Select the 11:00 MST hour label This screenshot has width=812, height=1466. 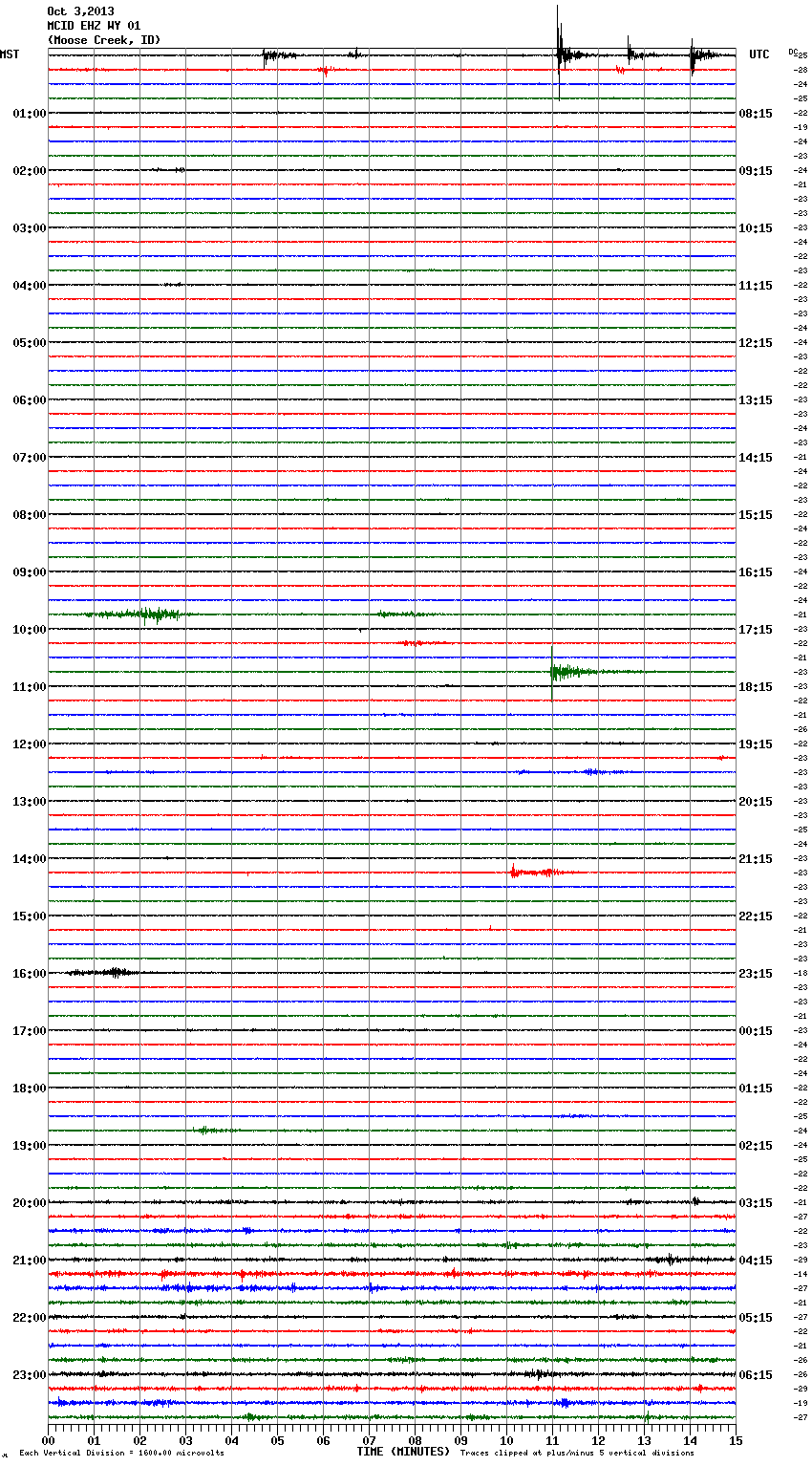[x=30, y=687]
